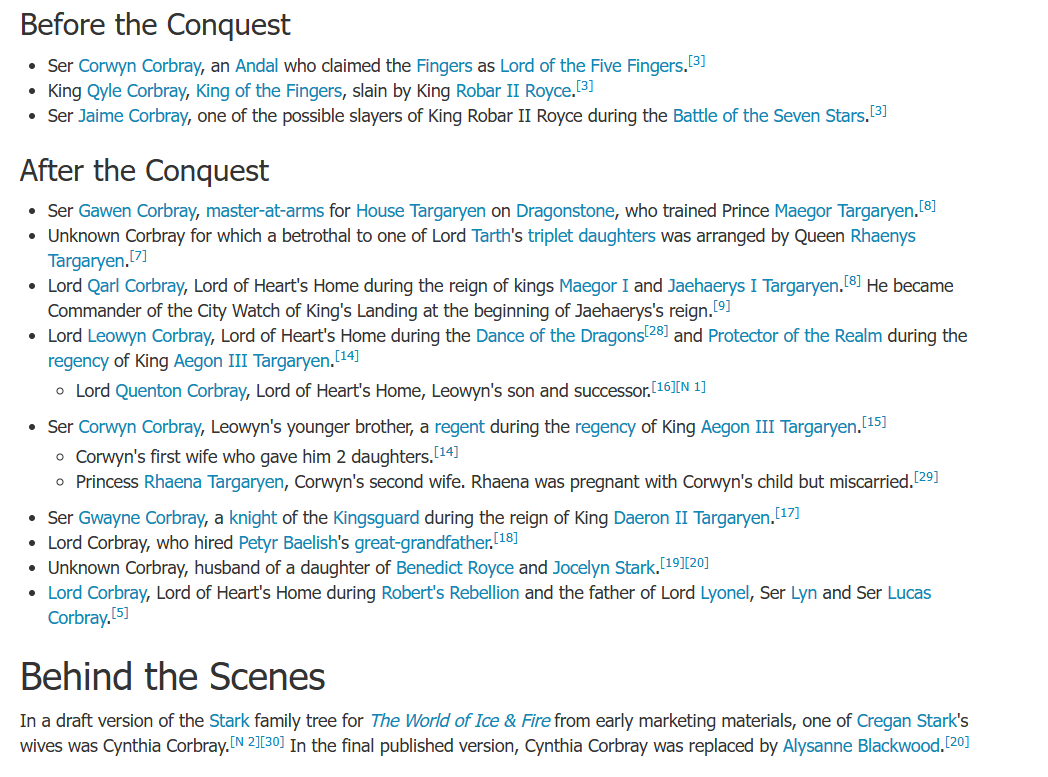The image size is (1048, 777).
Task: Open Battle of the Seven Stars link
Action: click(x=769, y=116)
